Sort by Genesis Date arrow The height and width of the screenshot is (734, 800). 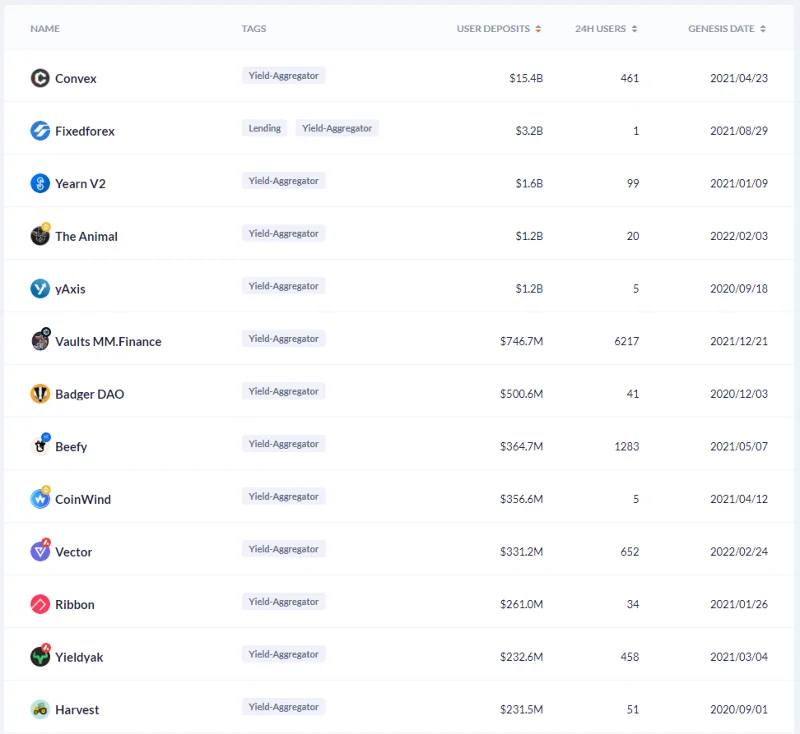(x=763, y=29)
